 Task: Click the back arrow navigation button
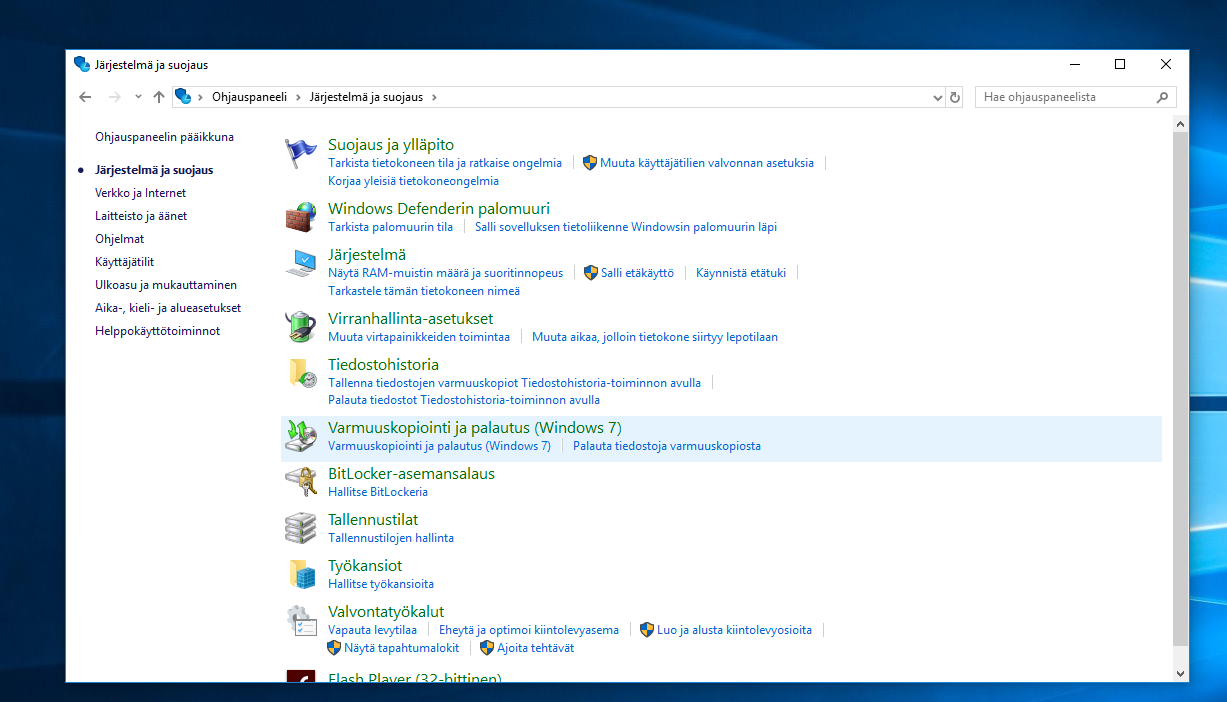click(x=85, y=97)
